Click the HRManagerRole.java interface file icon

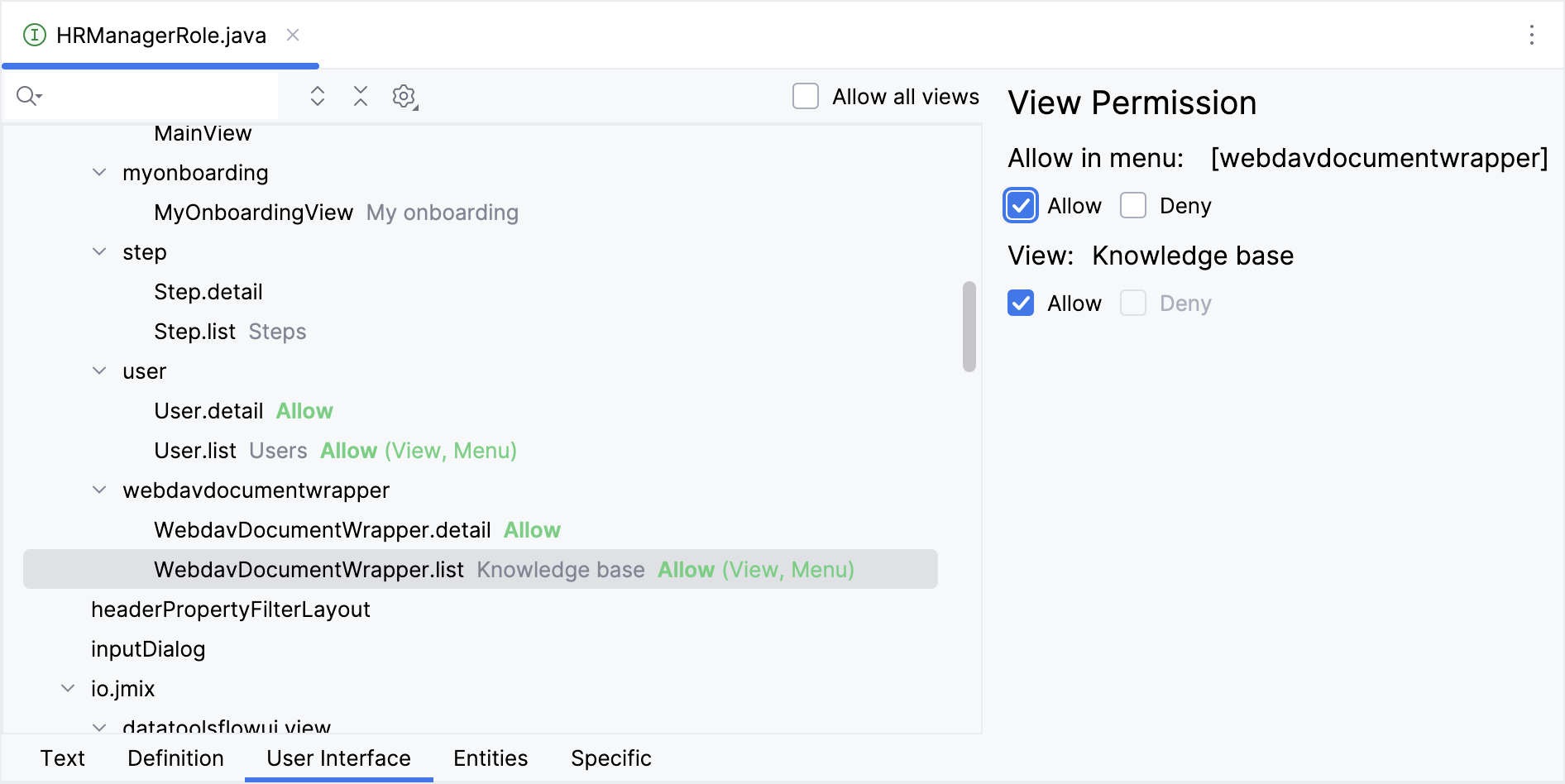pyautogui.click(x=34, y=35)
